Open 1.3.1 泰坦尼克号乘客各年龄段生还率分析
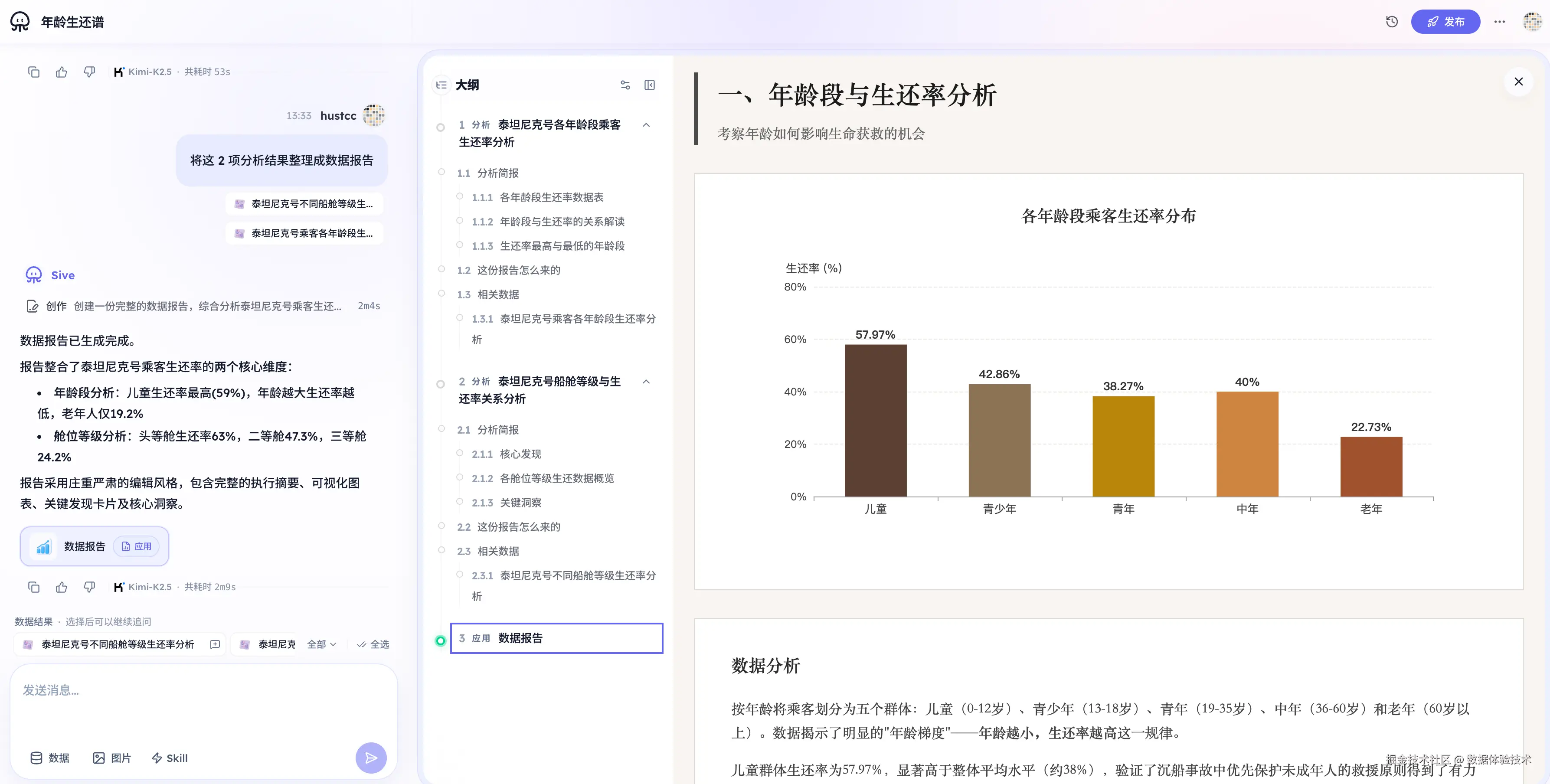The image size is (1550, 784). click(x=563, y=329)
